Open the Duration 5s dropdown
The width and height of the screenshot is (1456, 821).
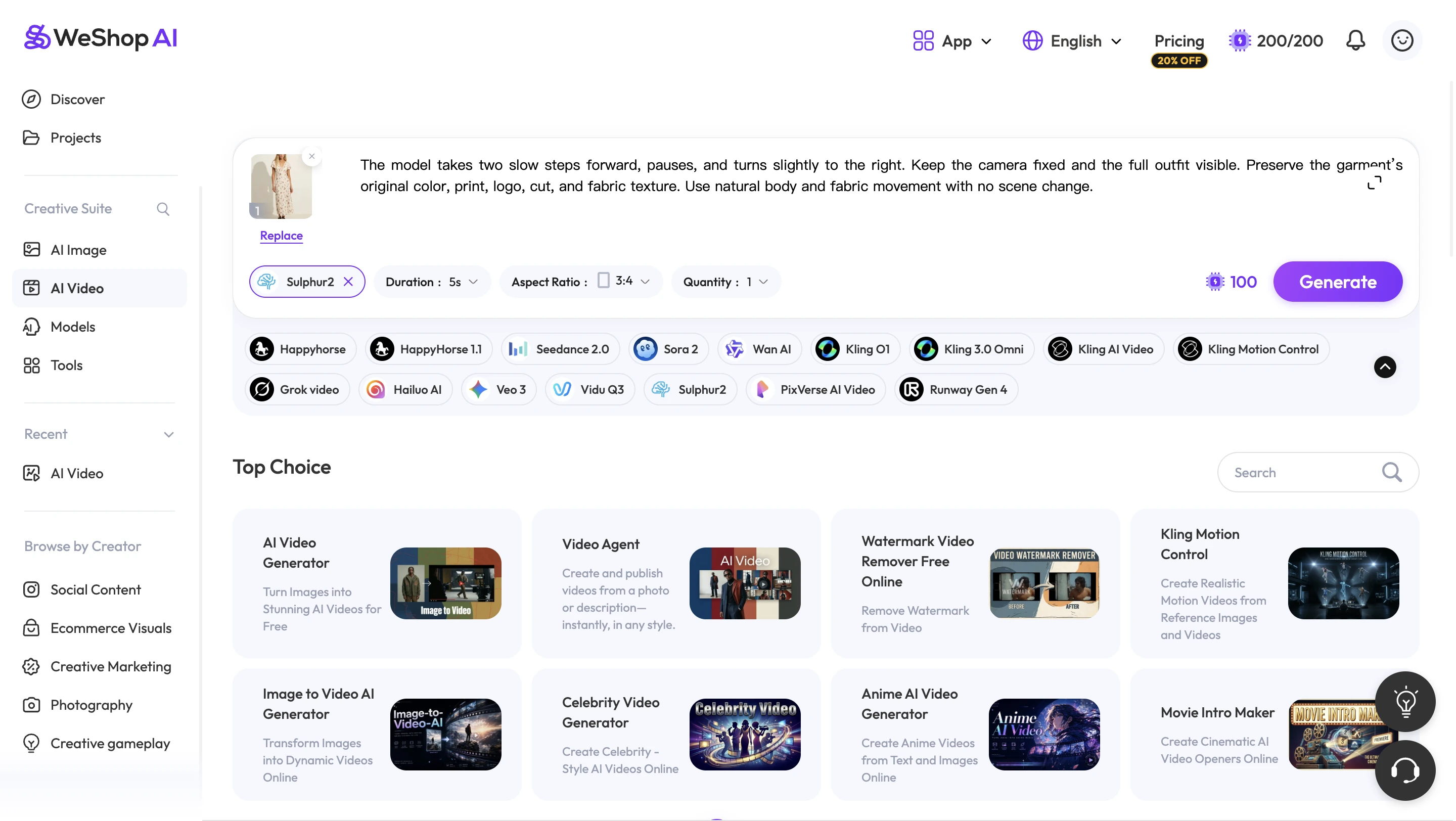(x=432, y=282)
